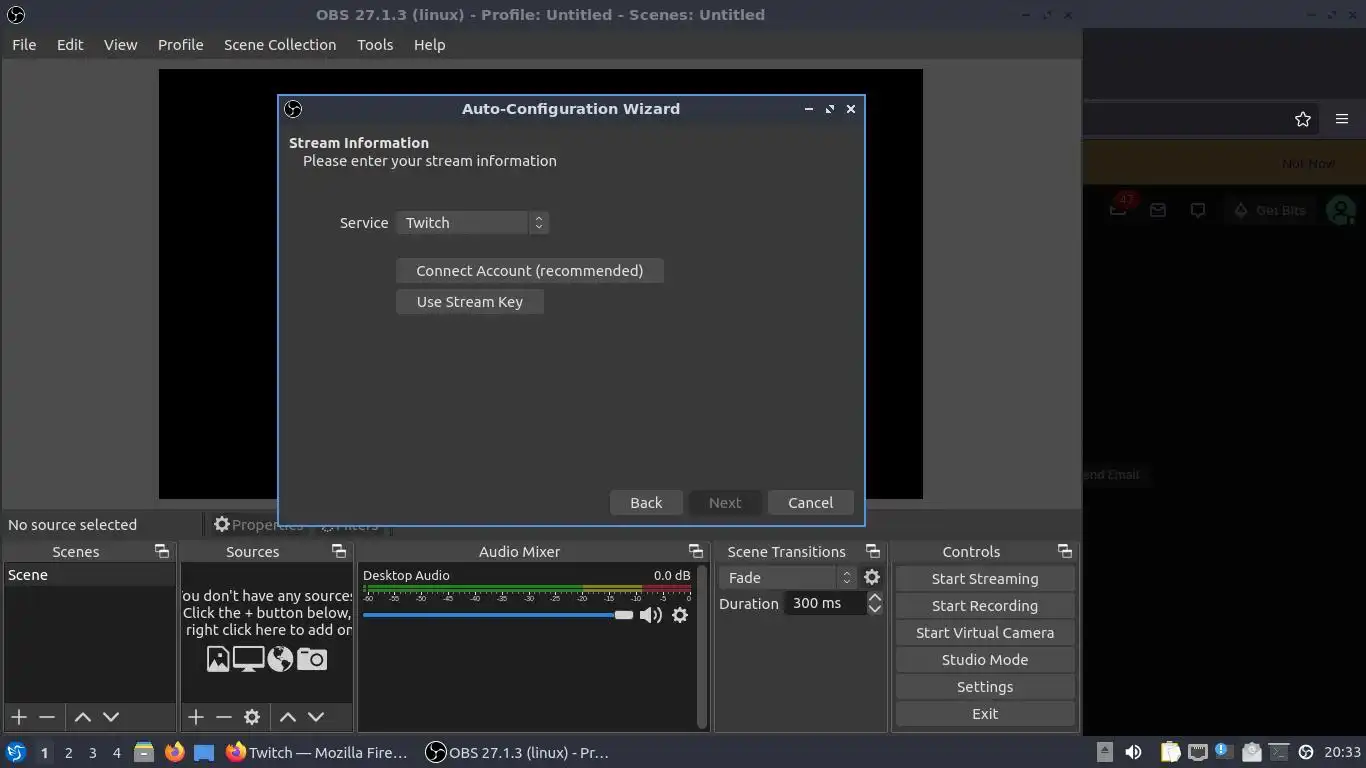
Task: Undock the Controls panel
Action: pyautogui.click(x=1065, y=551)
